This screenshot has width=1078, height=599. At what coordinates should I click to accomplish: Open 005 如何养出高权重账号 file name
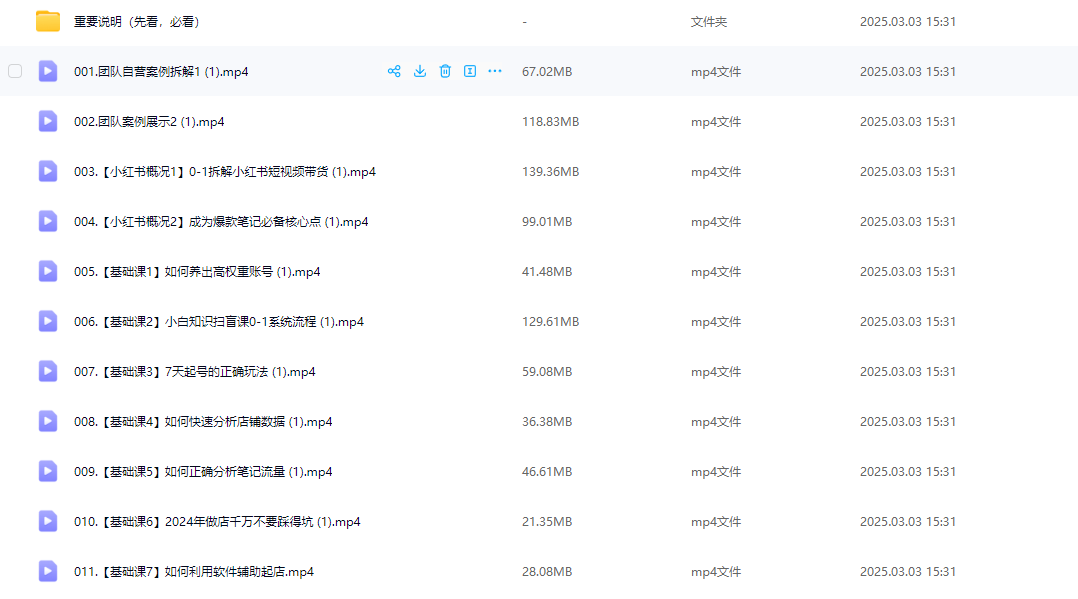pyautogui.click(x=197, y=272)
